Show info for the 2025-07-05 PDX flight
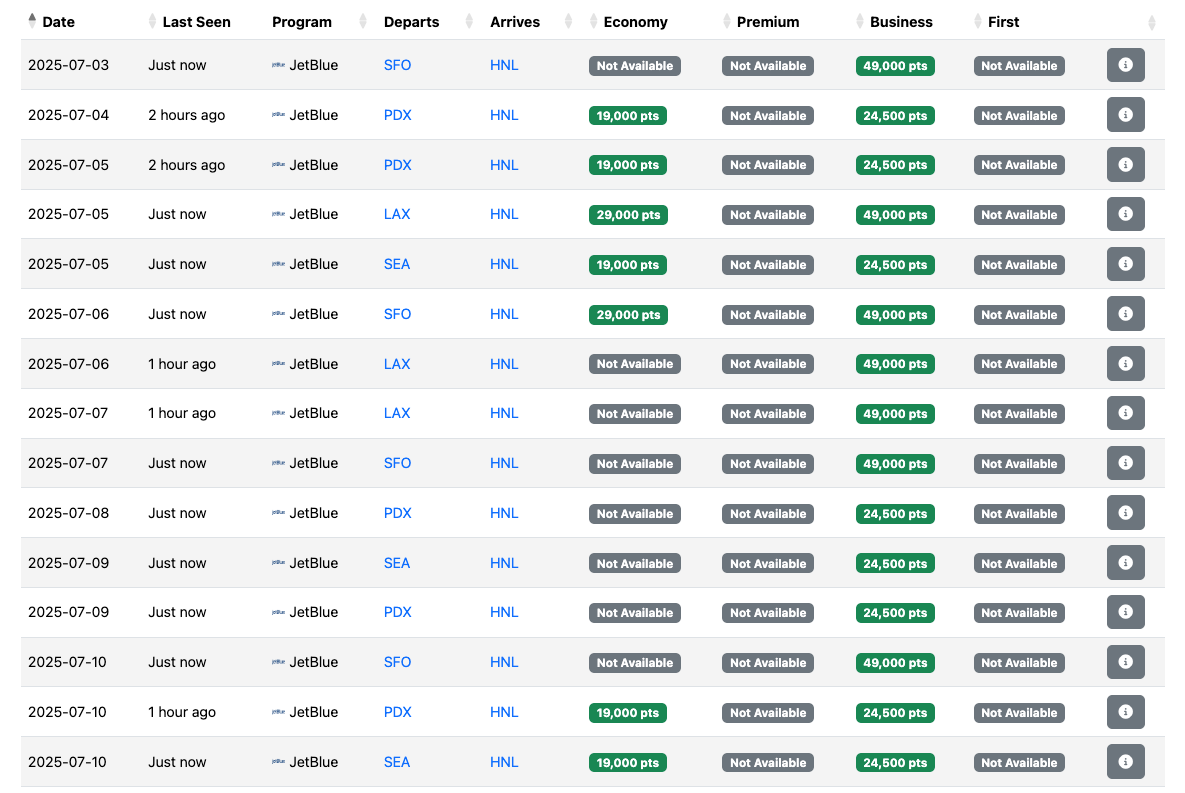Image resolution: width=1185 pixels, height=793 pixels. [1125, 165]
